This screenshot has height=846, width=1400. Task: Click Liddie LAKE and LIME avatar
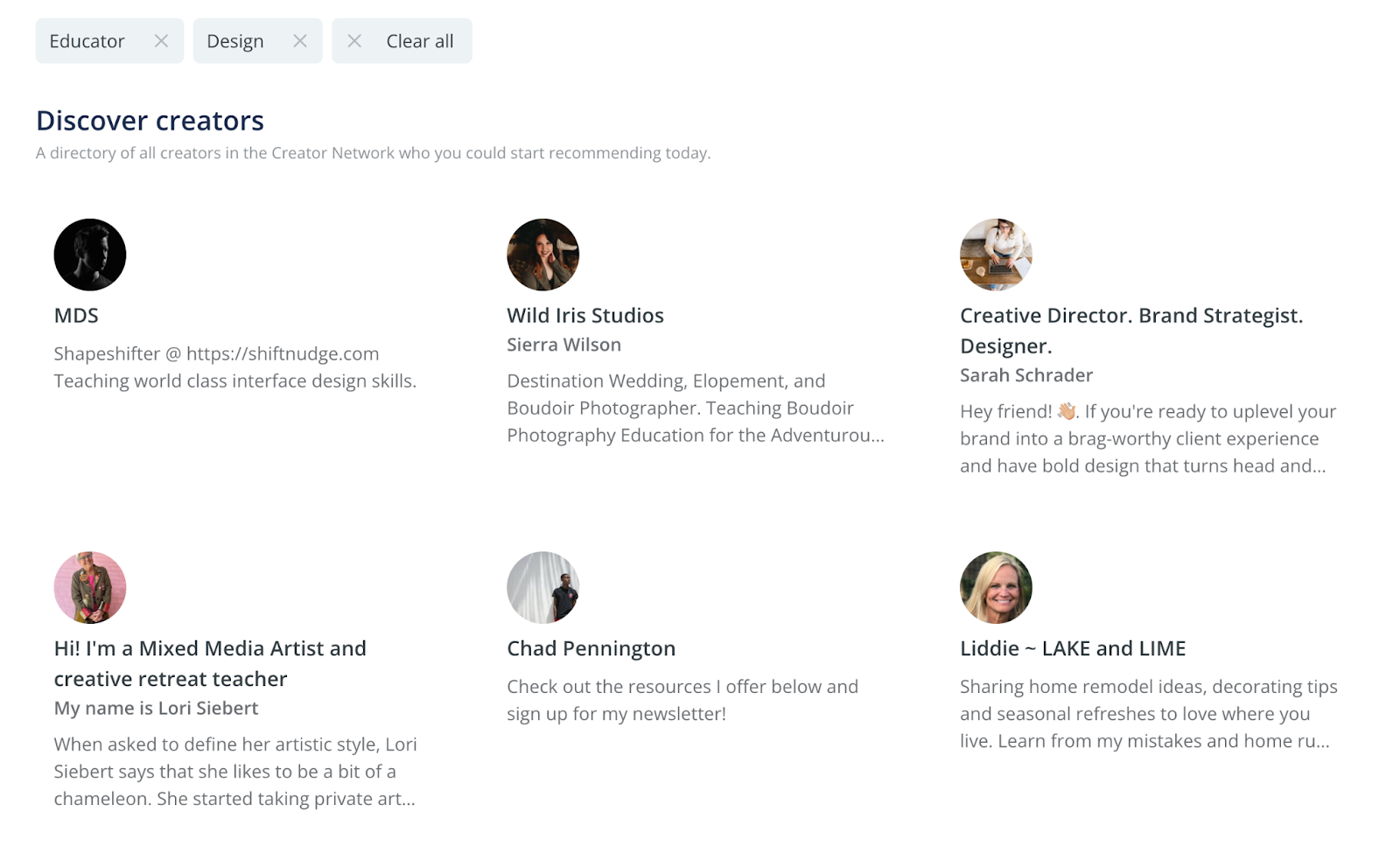[x=996, y=587]
